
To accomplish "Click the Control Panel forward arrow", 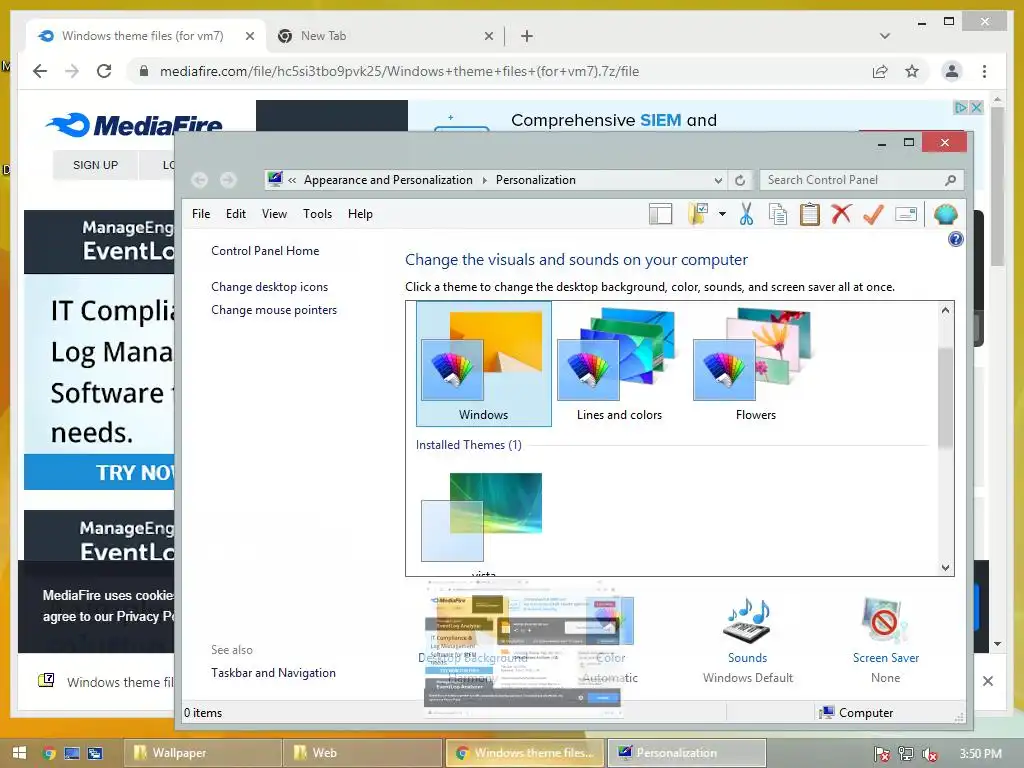I will point(228,180).
